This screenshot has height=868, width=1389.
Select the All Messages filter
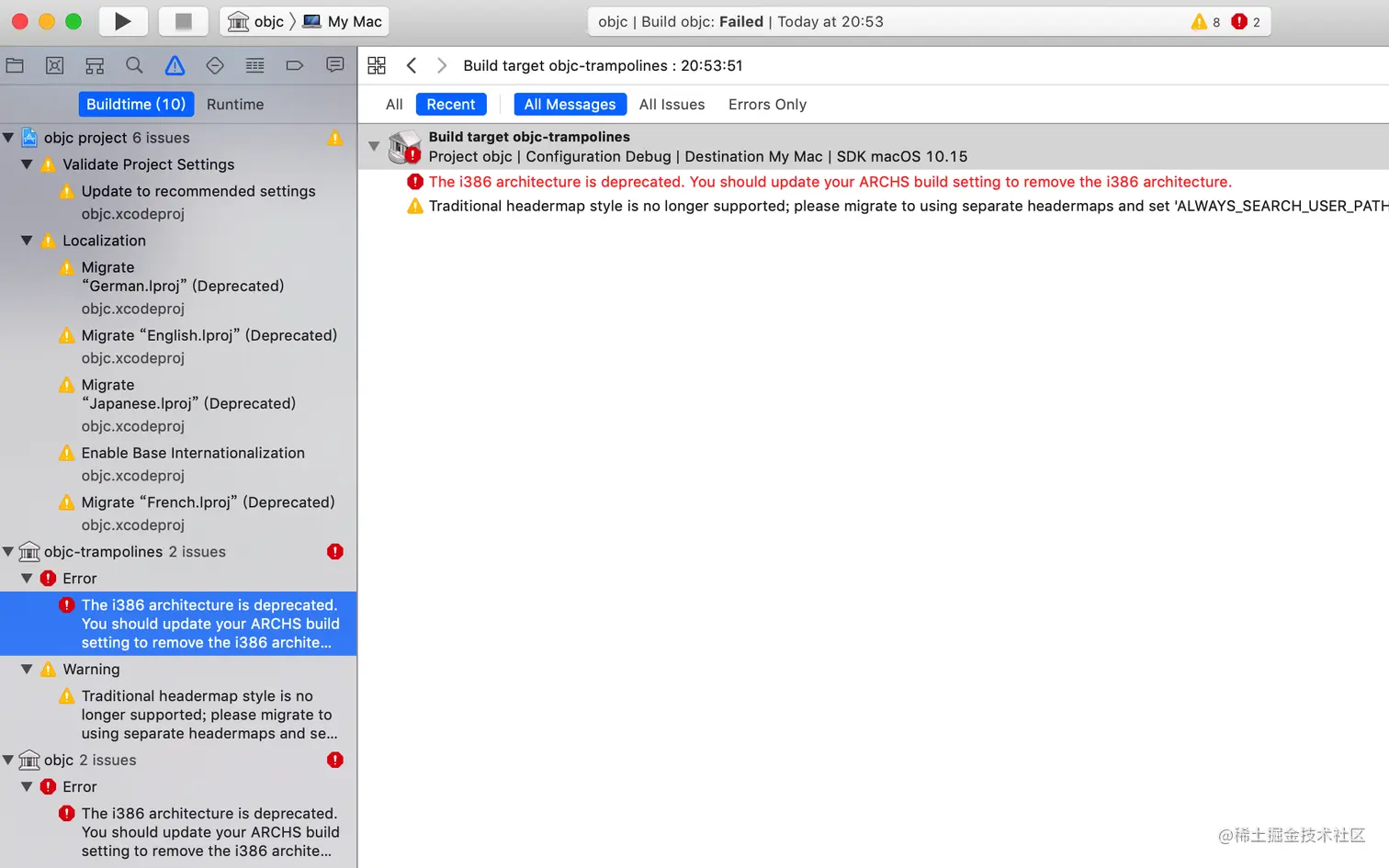[570, 104]
